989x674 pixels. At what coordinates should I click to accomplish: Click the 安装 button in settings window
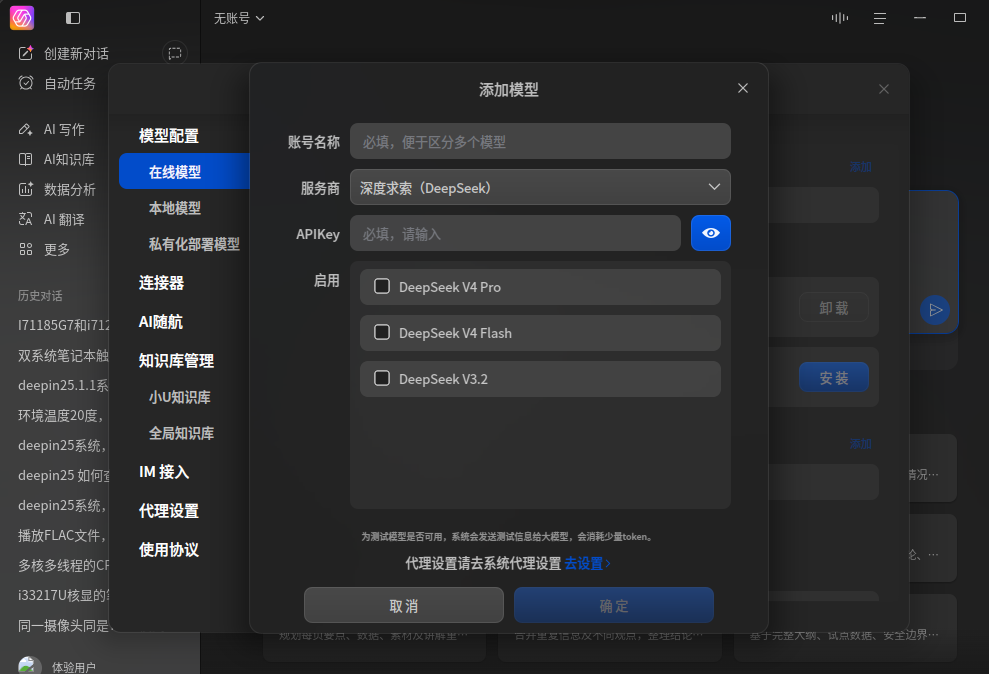point(834,378)
